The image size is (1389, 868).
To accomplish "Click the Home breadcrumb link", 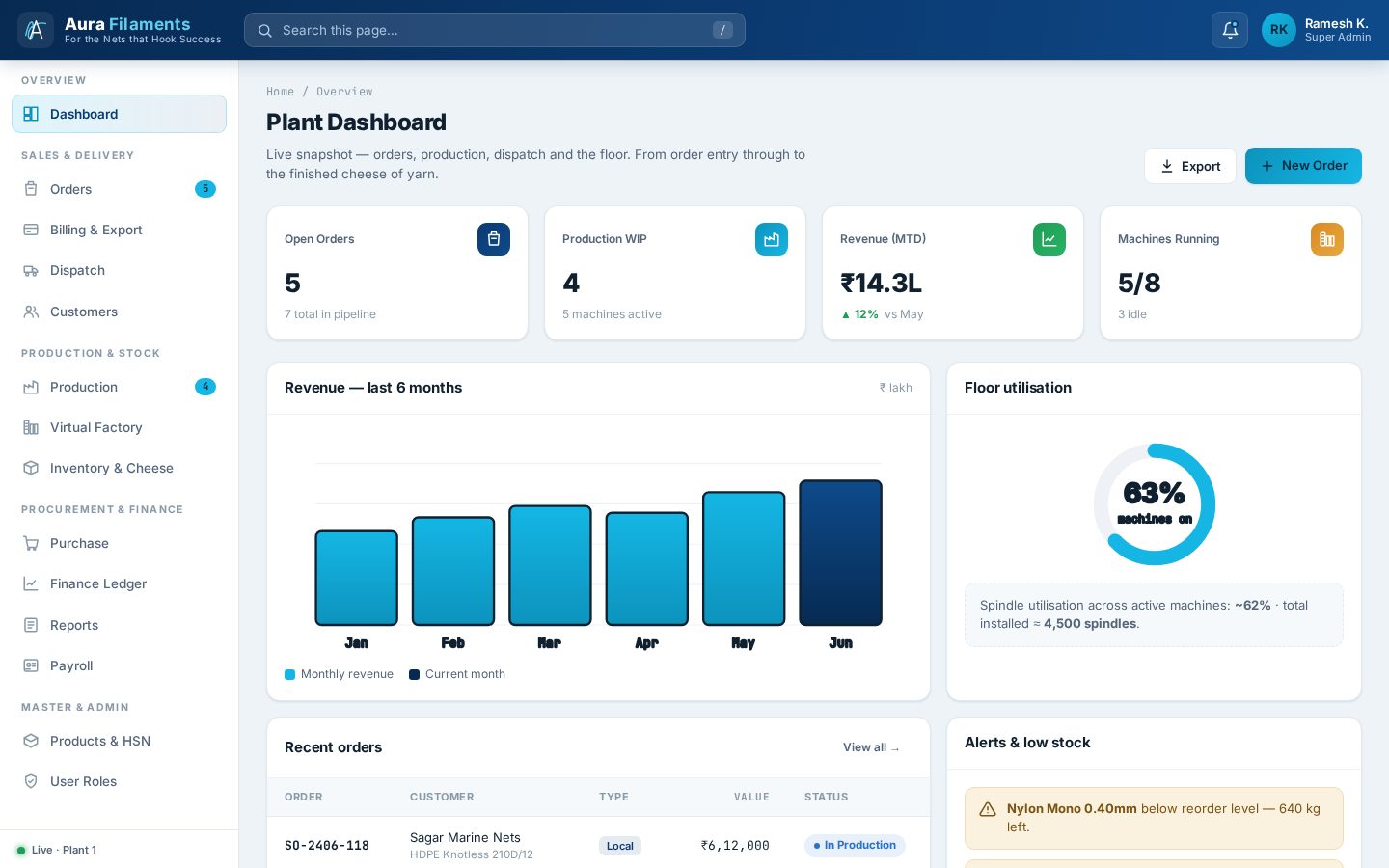I will 280,92.
